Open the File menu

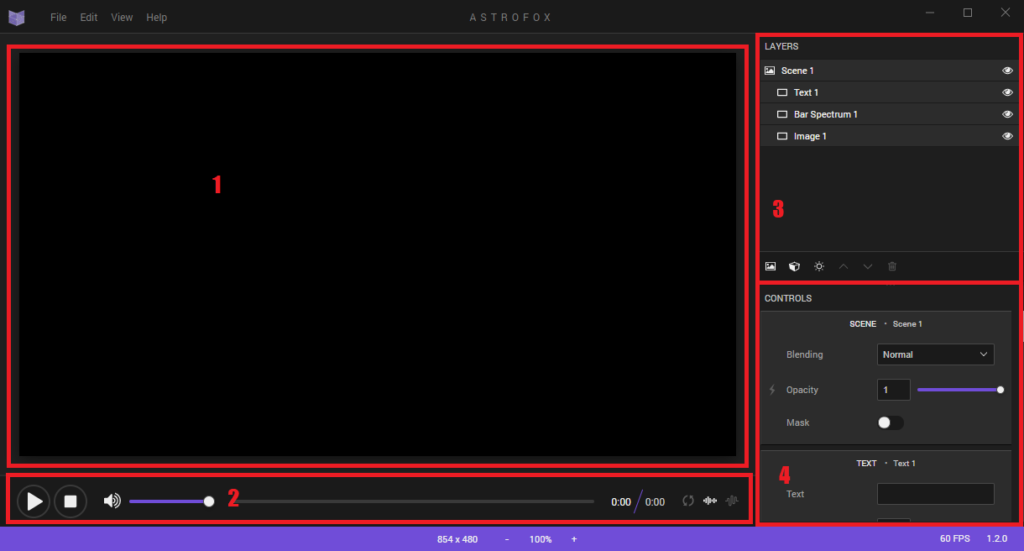click(x=58, y=18)
